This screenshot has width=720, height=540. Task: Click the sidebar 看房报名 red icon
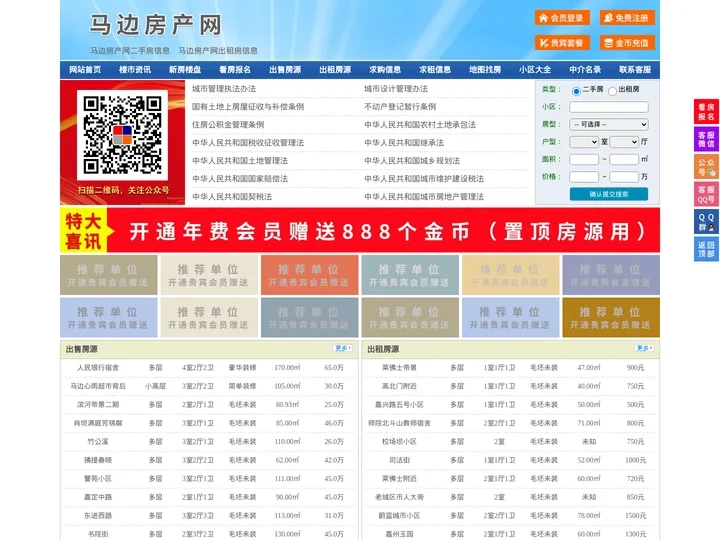706,112
